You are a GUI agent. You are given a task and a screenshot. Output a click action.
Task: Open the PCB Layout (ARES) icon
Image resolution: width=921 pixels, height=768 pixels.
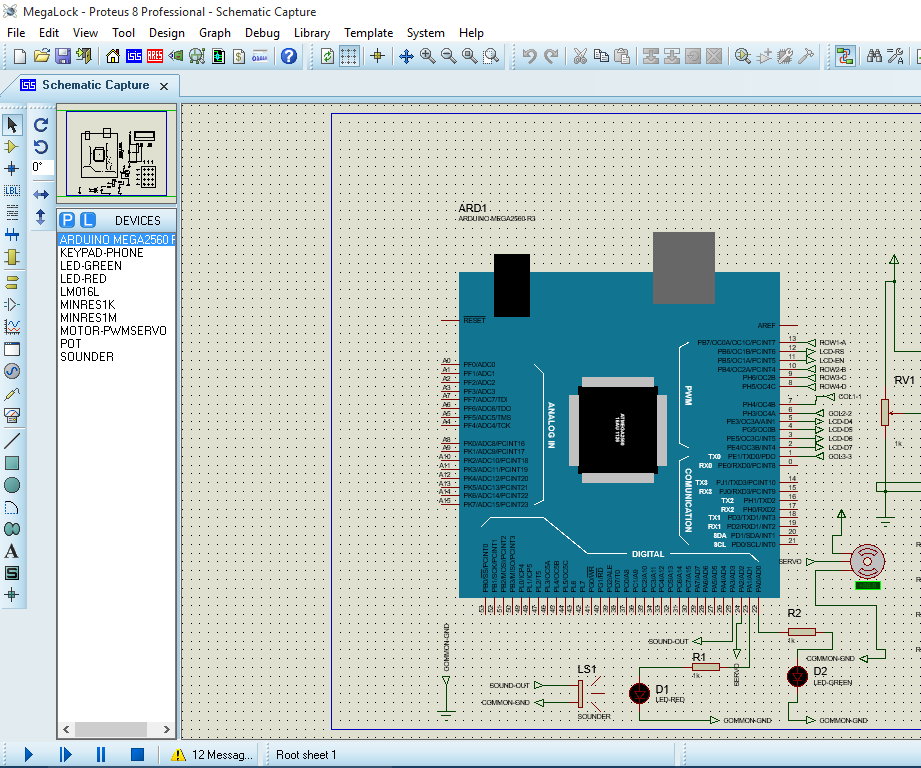point(155,56)
